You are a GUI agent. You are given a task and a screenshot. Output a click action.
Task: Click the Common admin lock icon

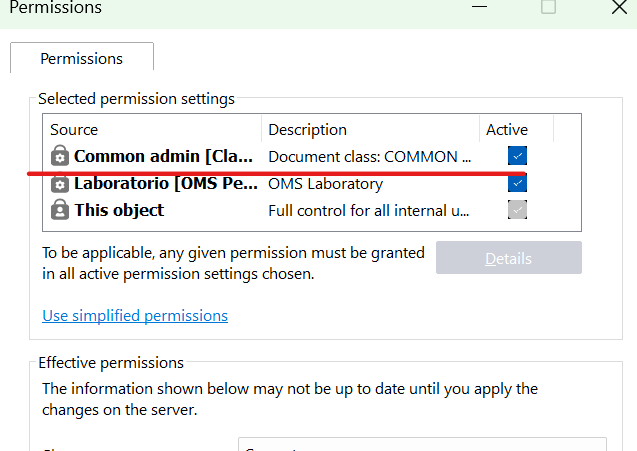(x=60, y=156)
